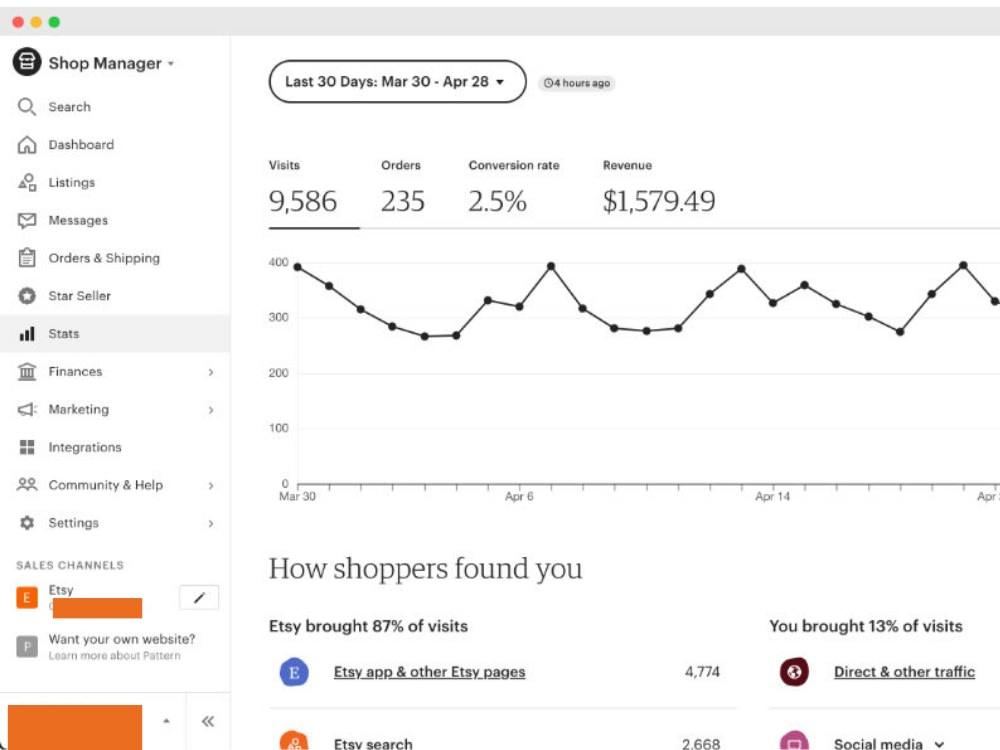
Task: Switch to the Revenue metric tab
Action: [659, 189]
